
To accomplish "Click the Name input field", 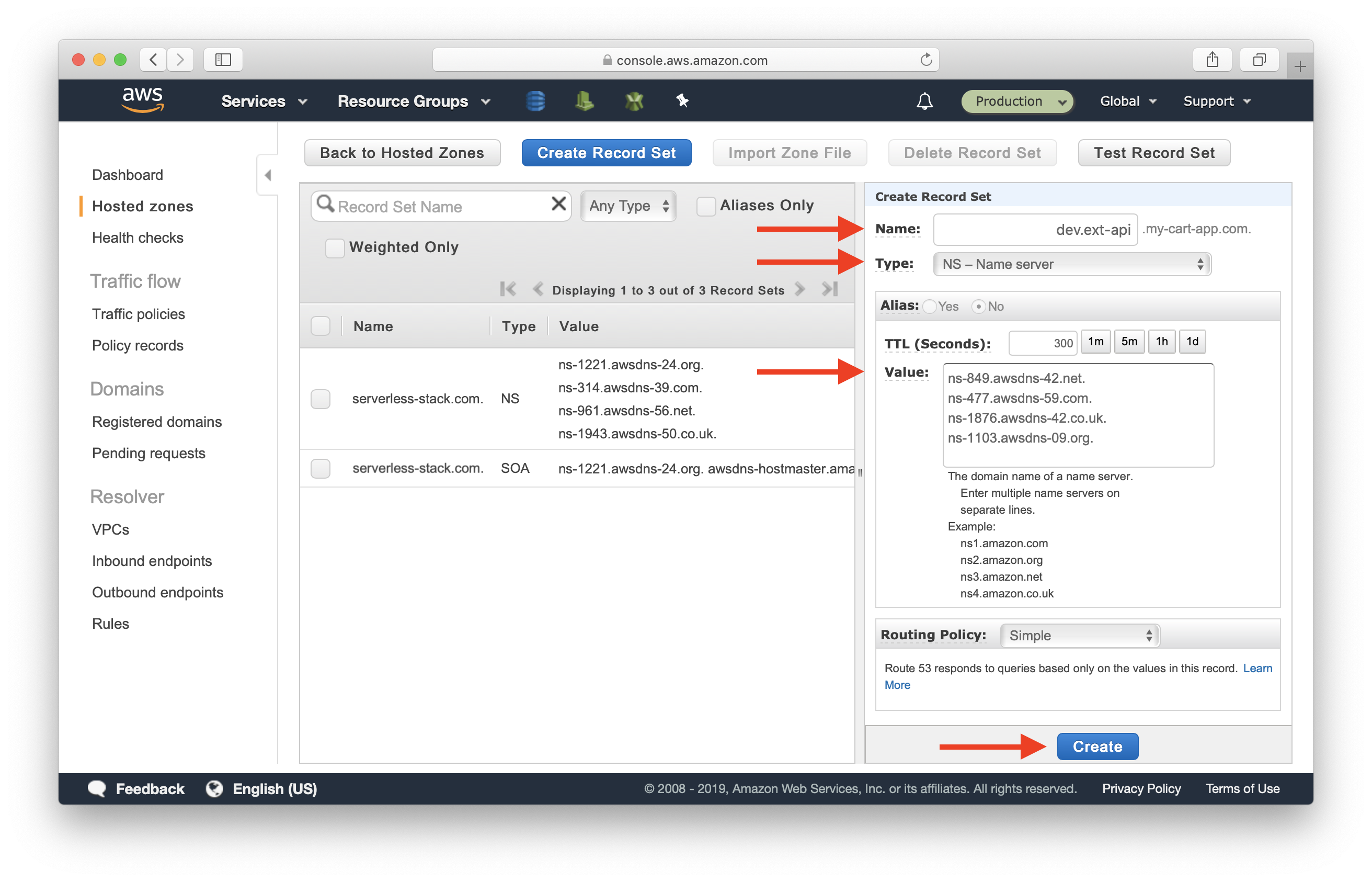I will 1035,228.
